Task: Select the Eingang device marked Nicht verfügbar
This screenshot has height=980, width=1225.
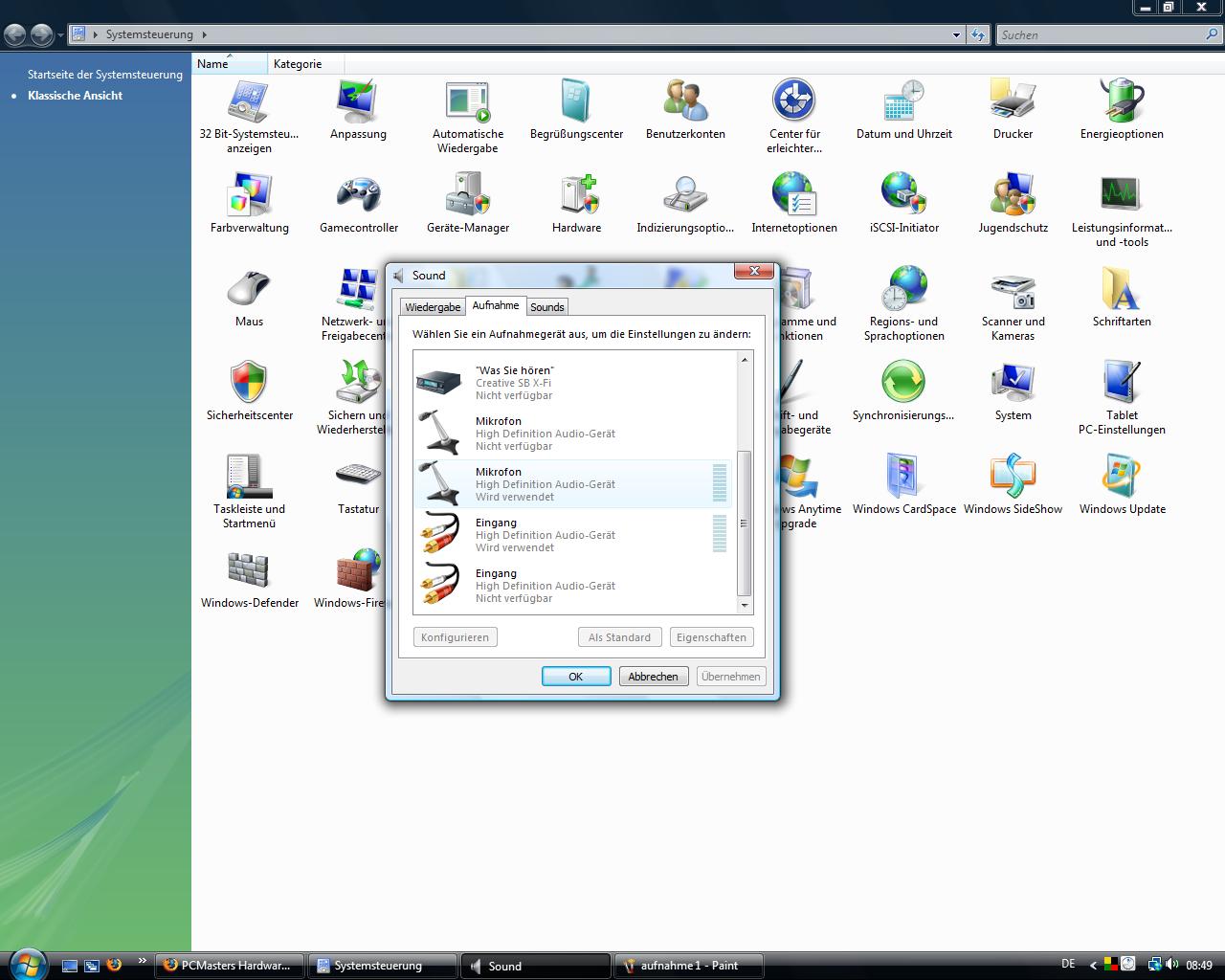Action: click(x=574, y=586)
